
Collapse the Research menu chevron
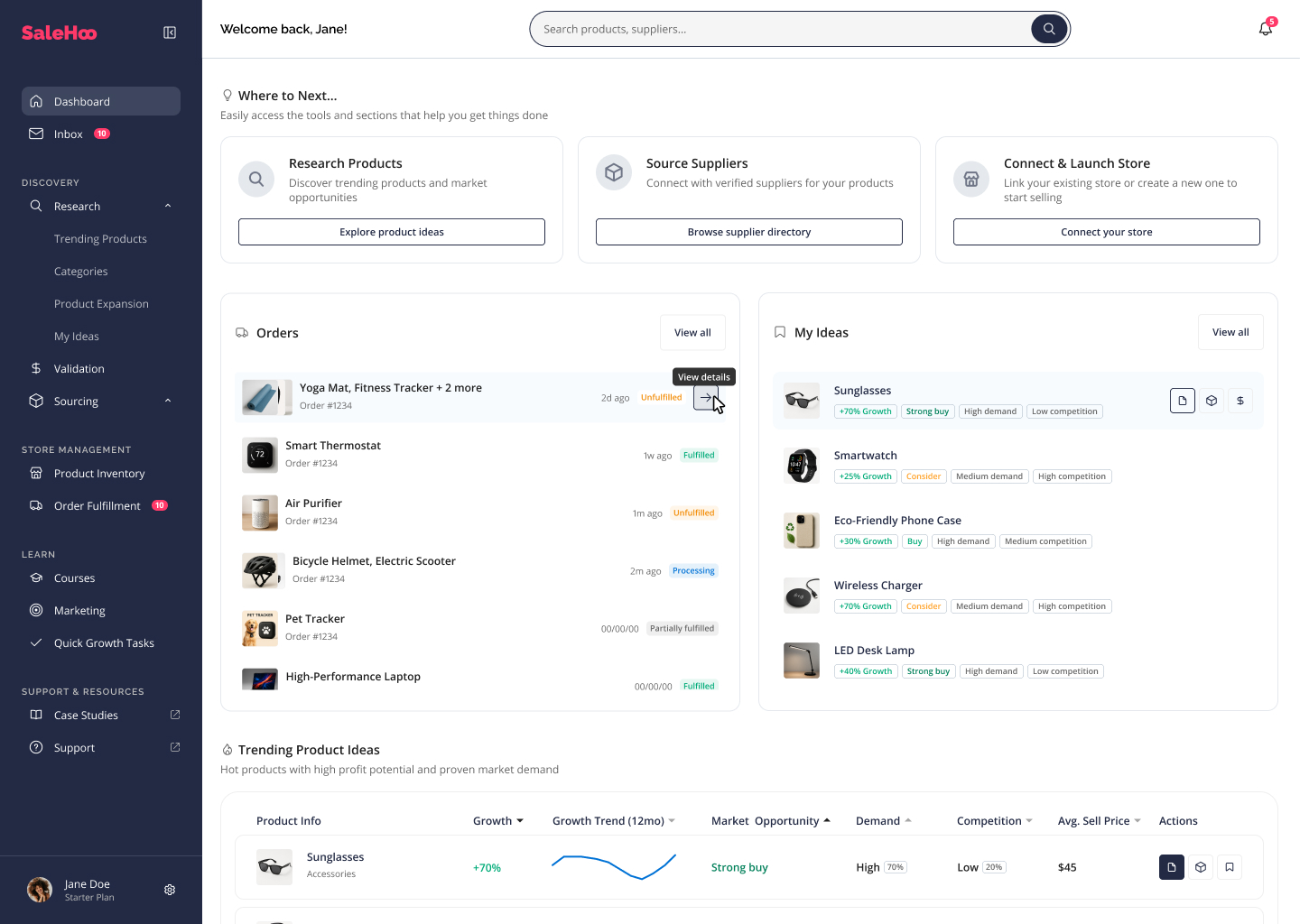tap(168, 206)
